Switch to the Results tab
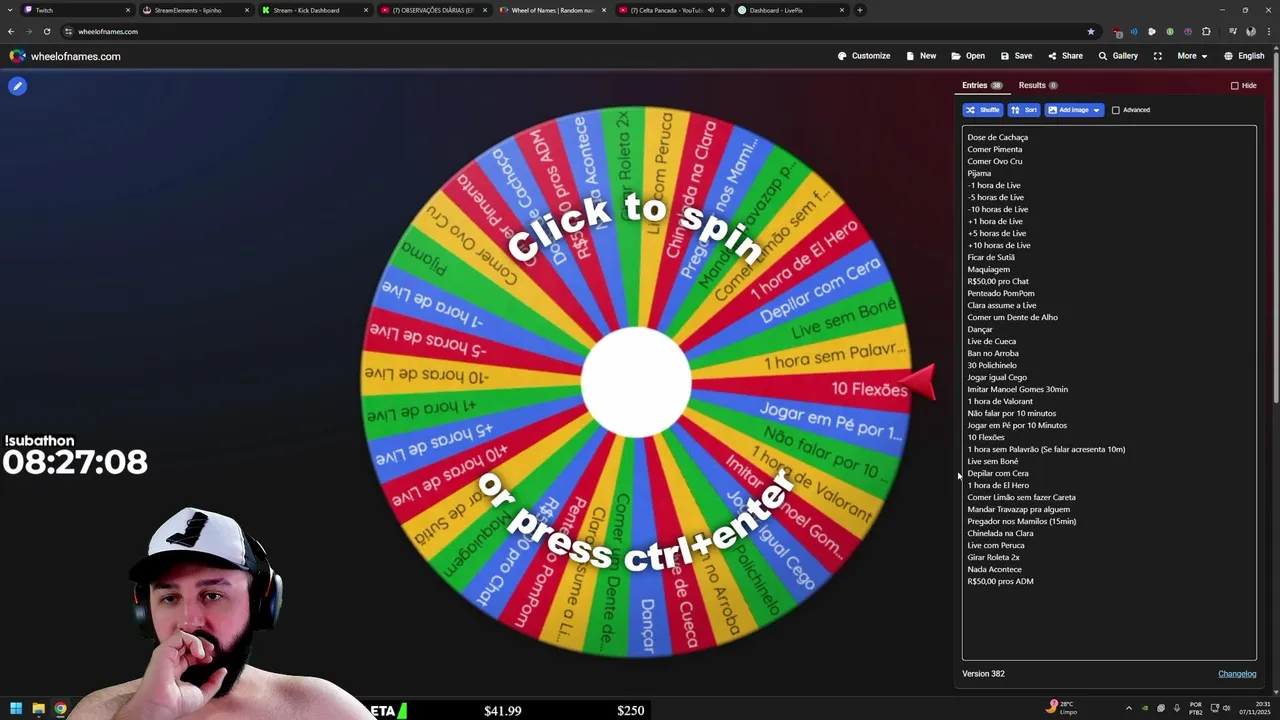The image size is (1280, 720). tap(1038, 86)
